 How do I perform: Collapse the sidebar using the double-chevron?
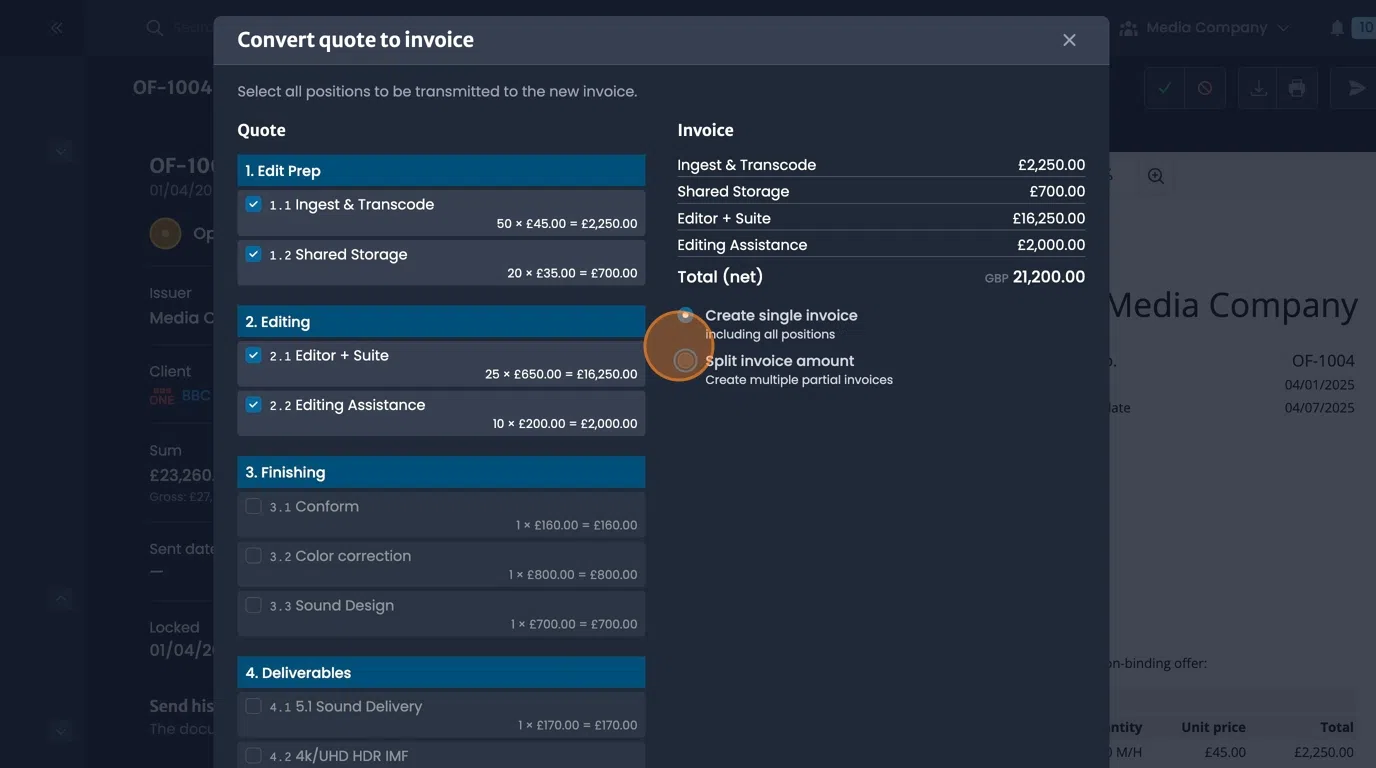click(x=56, y=27)
